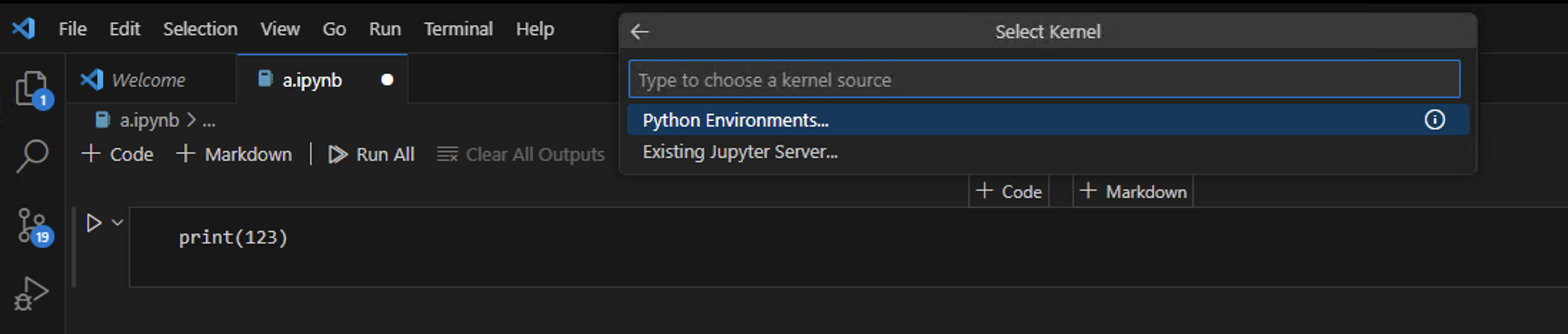The height and width of the screenshot is (334, 1568).
Task: Add Markdown cell from notebook toolbar
Action: pyautogui.click(x=235, y=154)
